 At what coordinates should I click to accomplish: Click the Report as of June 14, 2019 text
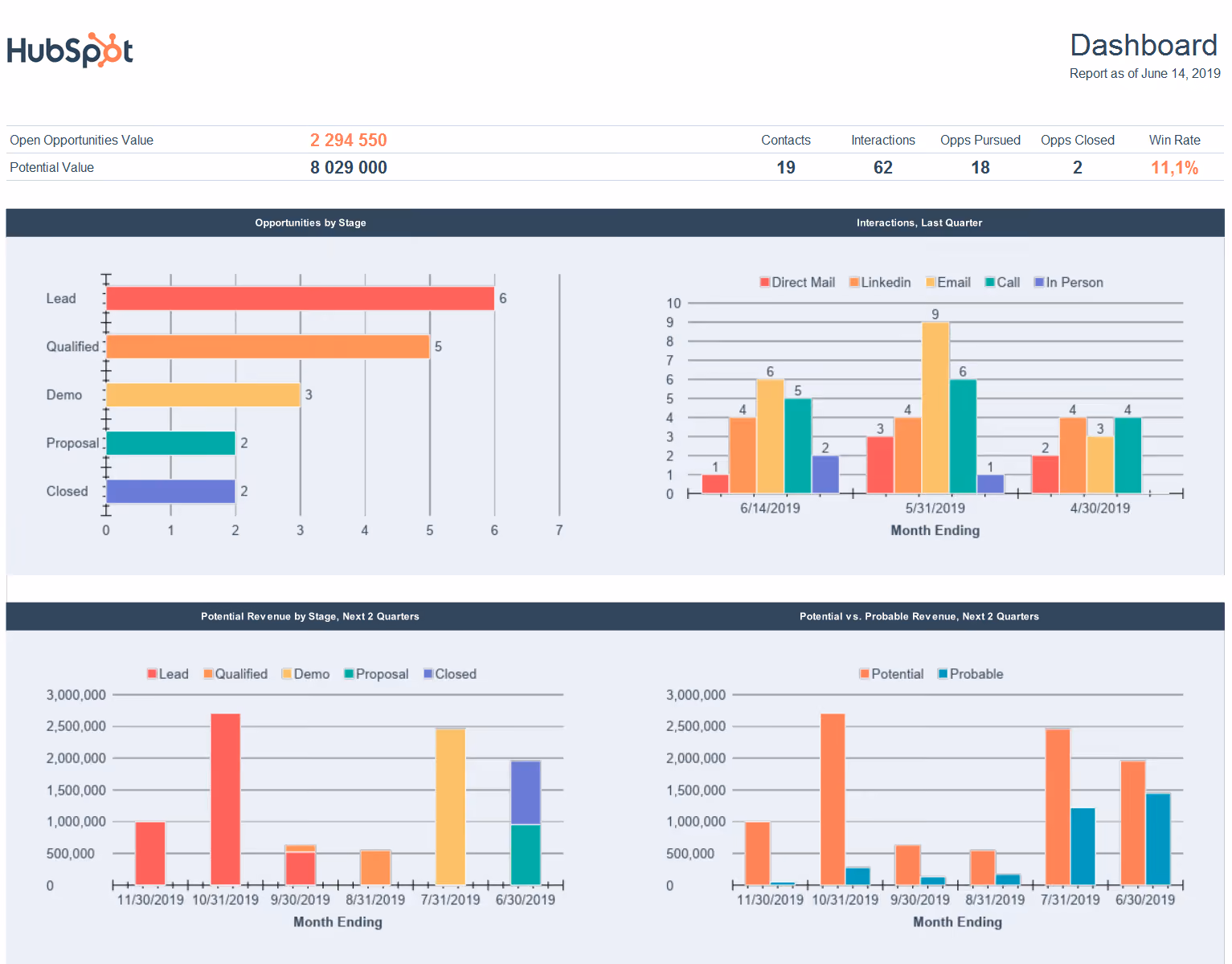tap(1144, 74)
